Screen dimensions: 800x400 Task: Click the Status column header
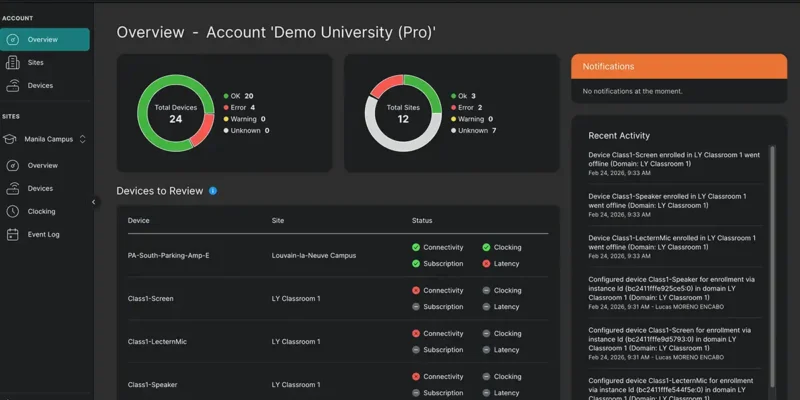coord(422,220)
